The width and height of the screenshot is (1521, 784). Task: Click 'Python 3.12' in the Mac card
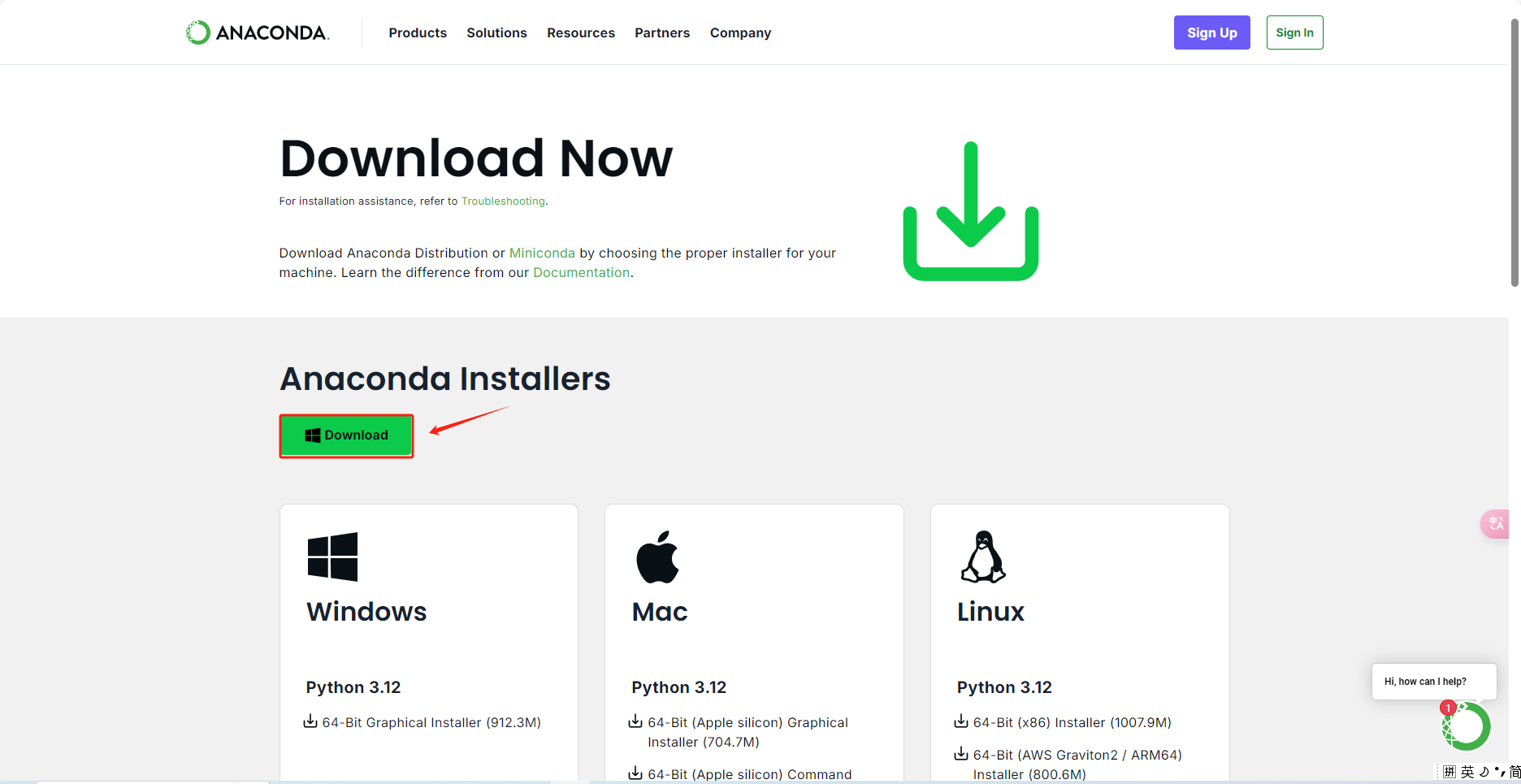(679, 687)
